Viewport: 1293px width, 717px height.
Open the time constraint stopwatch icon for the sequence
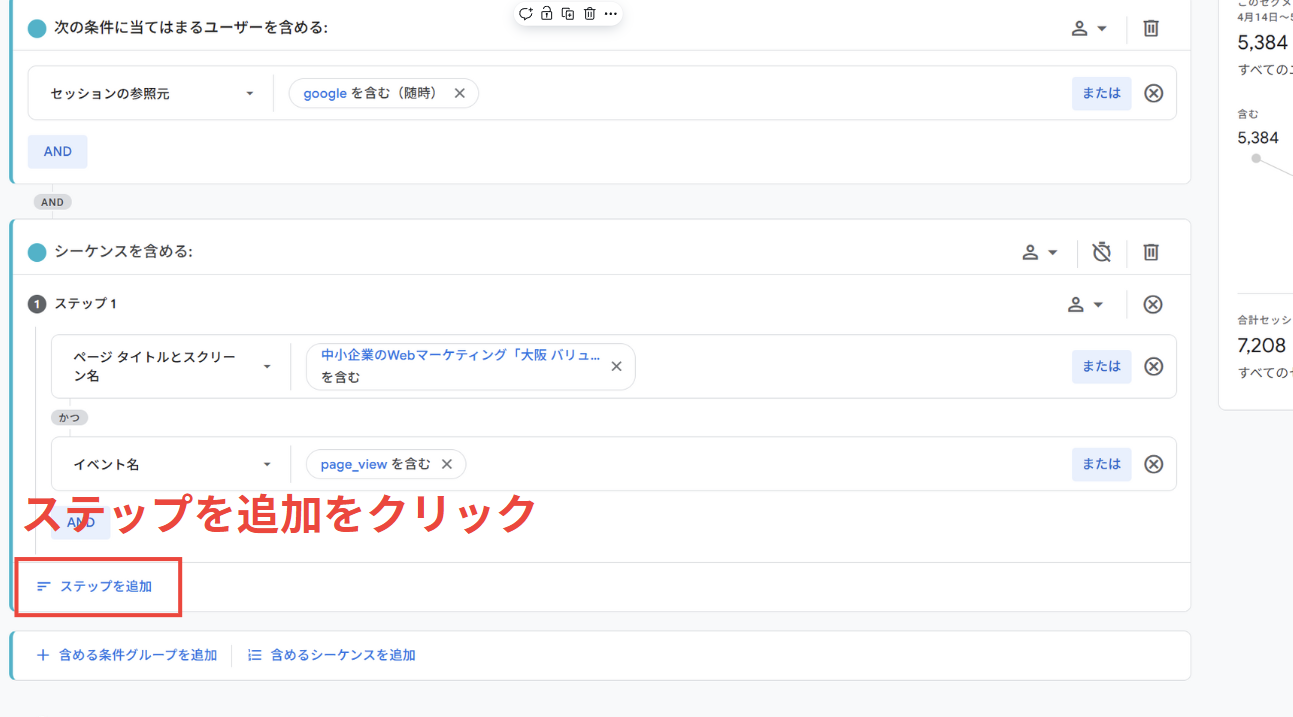pyautogui.click(x=1102, y=252)
